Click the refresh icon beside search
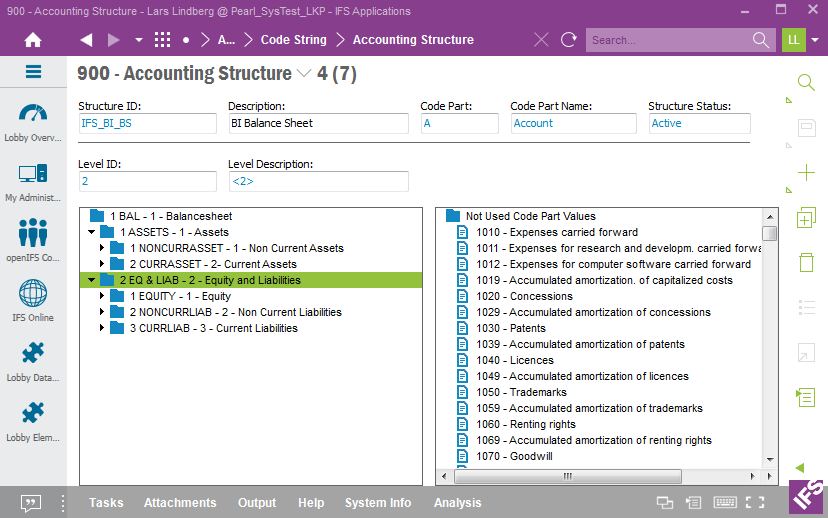Image resolution: width=828 pixels, height=518 pixels. [x=569, y=40]
